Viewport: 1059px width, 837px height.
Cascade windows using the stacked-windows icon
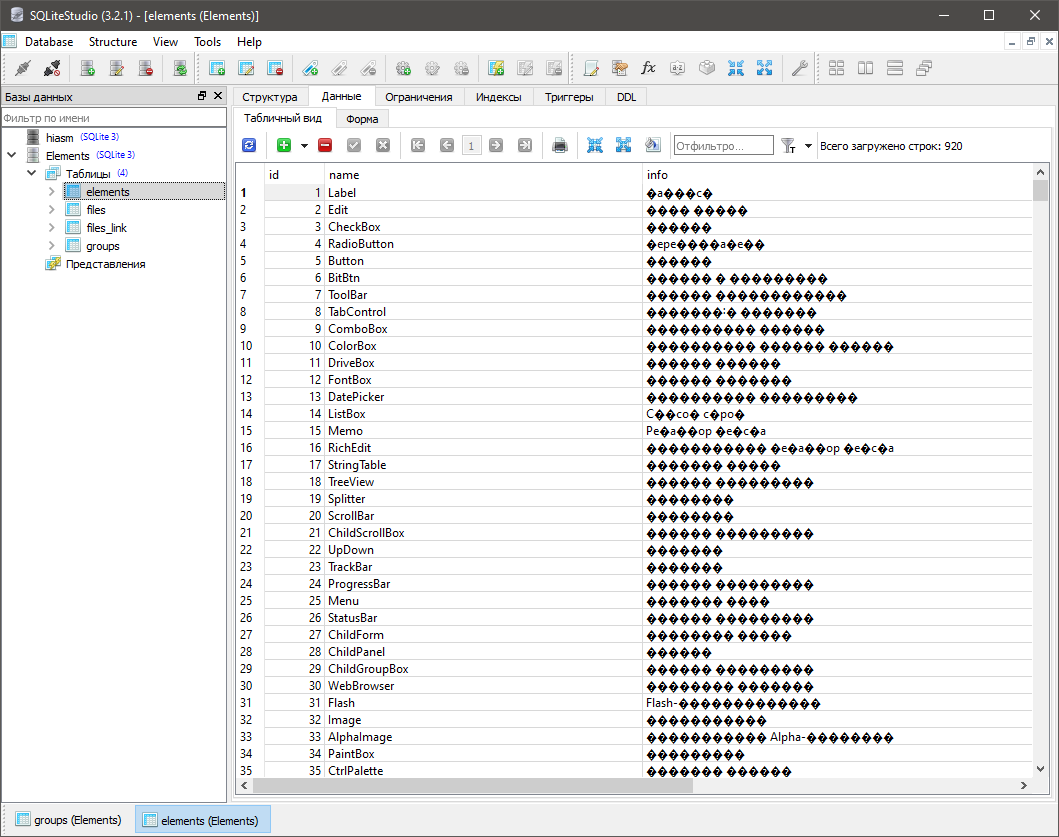(924, 68)
